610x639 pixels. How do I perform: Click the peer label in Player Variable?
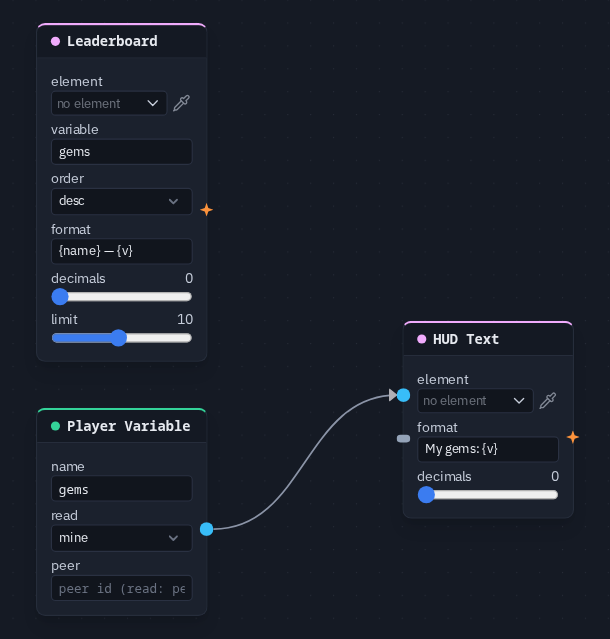click(x=66, y=566)
